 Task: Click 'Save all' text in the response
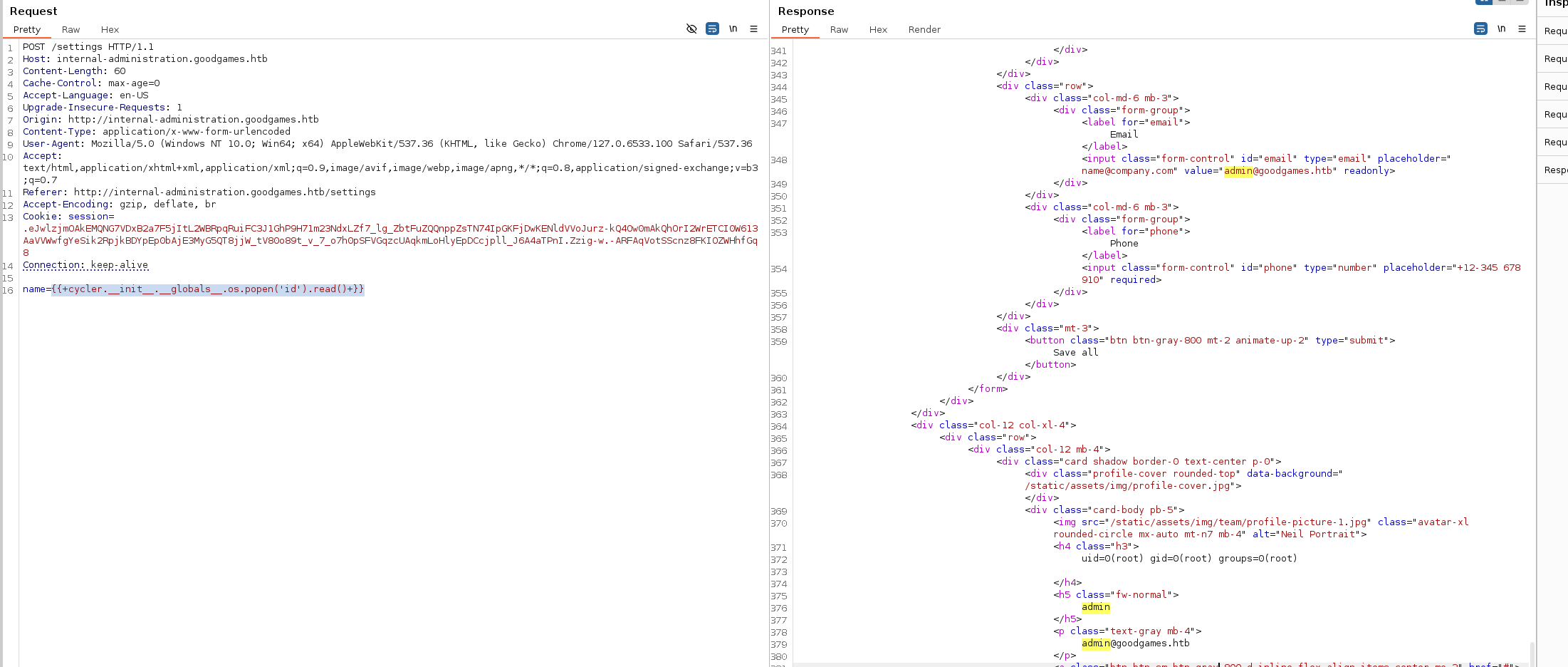tap(1076, 353)
